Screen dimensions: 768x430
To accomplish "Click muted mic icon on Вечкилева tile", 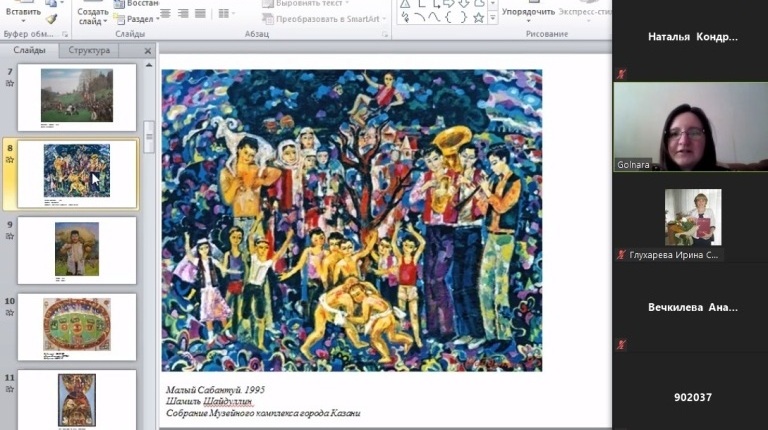I will (621, 345).
